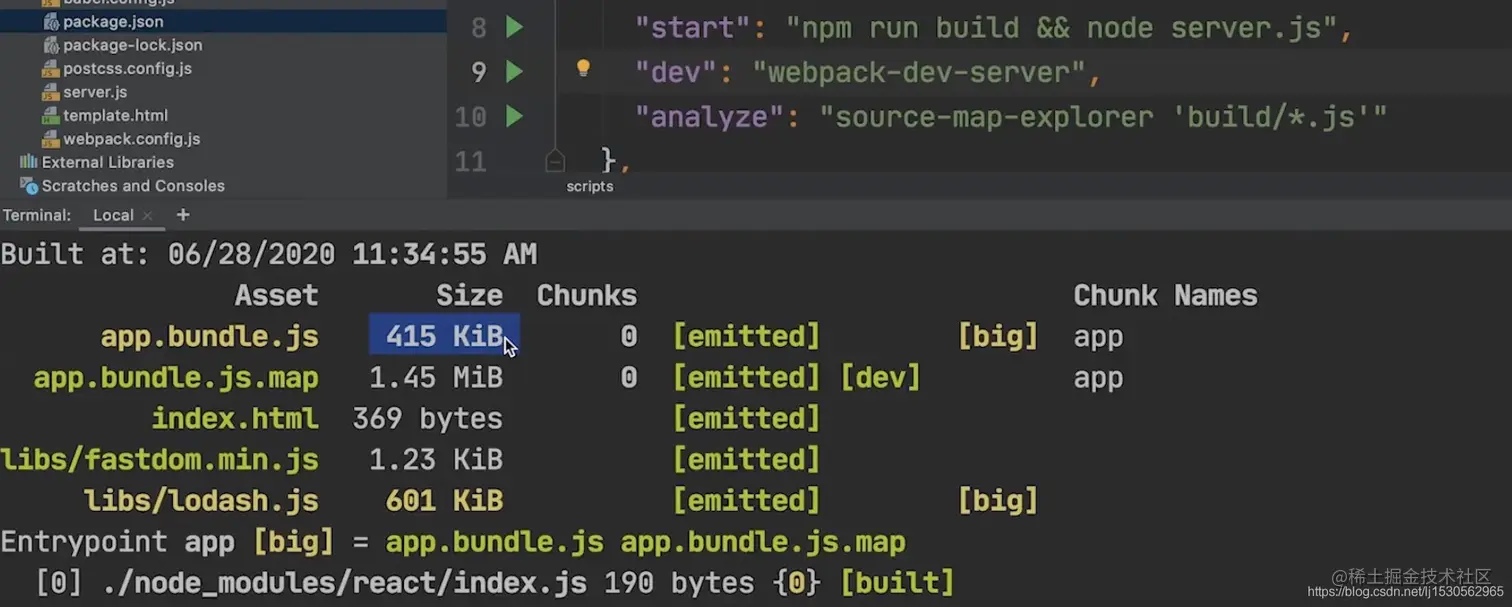
Task: Close the Local terminal tab
Action: [x=147, y=215]
